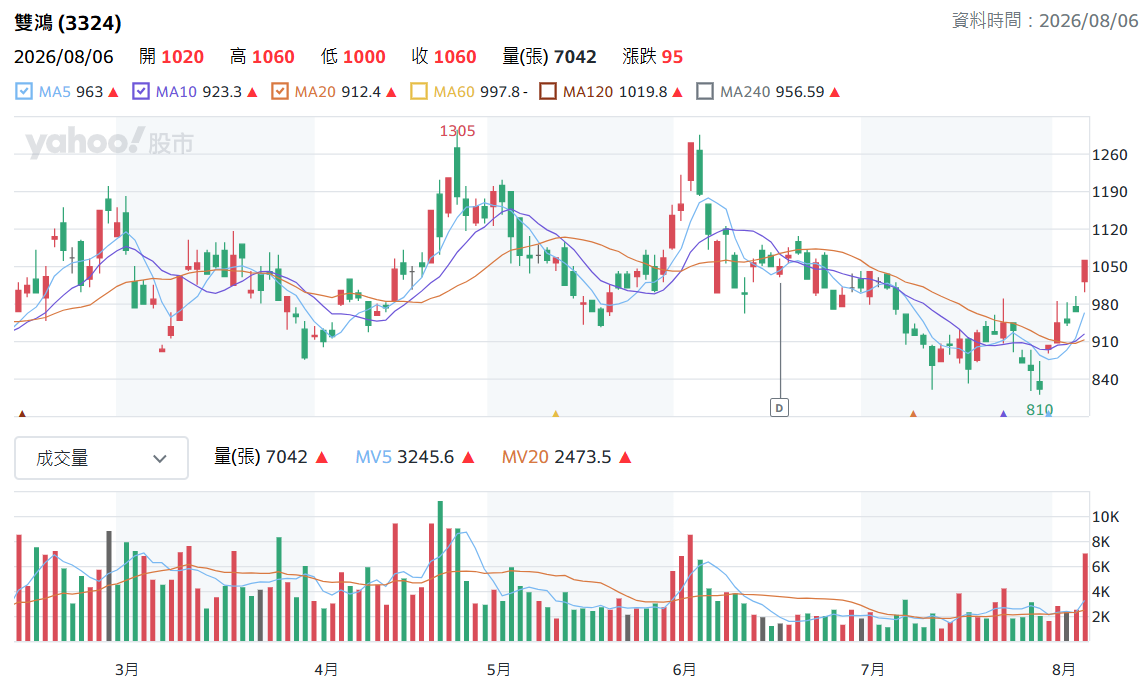
Task: Click the 1305 high price label
Action: click(x=458, y=131)
